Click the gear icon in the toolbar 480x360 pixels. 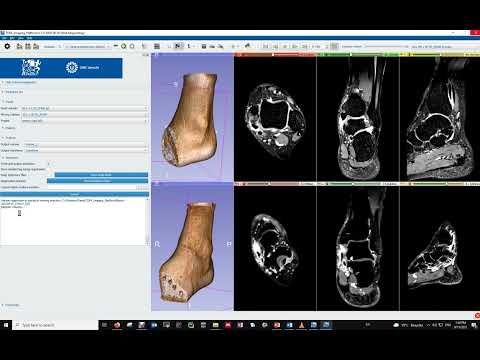pyautogui.click(x=7, y=46)
